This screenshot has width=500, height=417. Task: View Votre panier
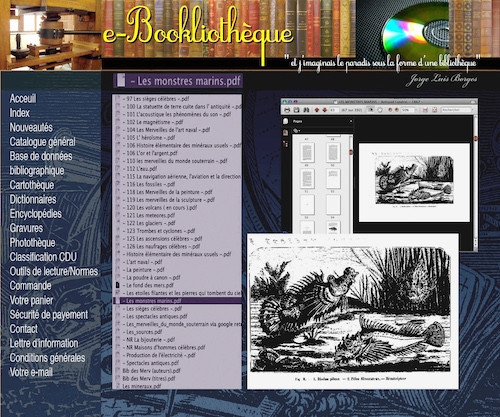31,300
